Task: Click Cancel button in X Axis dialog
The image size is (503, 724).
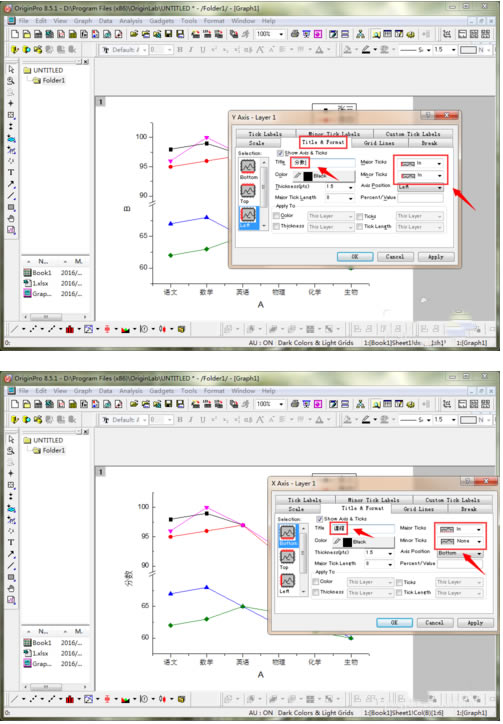Action: (x=434, y=623)
